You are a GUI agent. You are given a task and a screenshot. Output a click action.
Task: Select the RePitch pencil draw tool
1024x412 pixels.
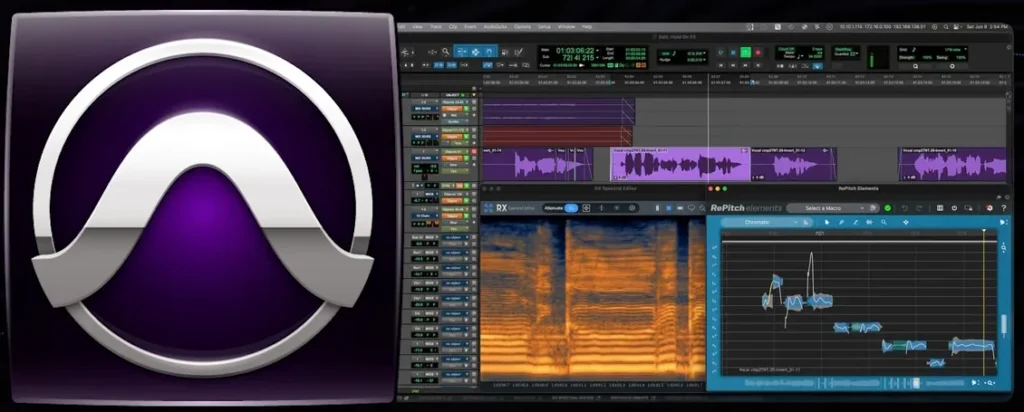point(841,222)
